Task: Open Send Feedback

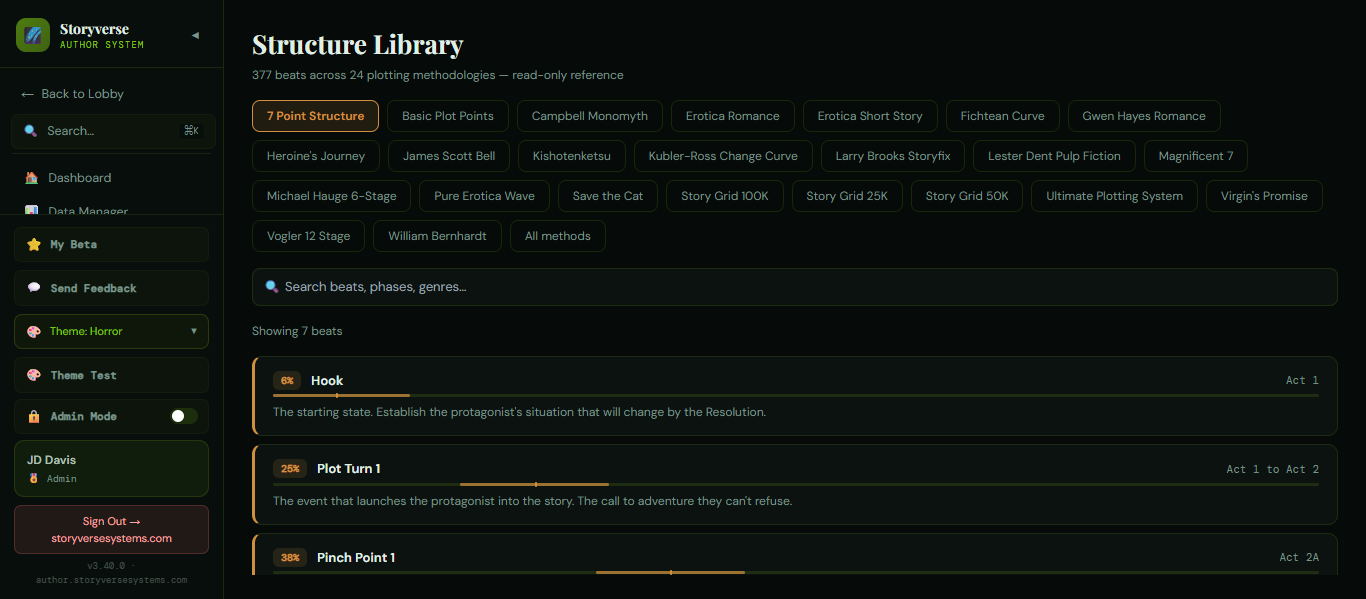Action: tap(111, 288)
